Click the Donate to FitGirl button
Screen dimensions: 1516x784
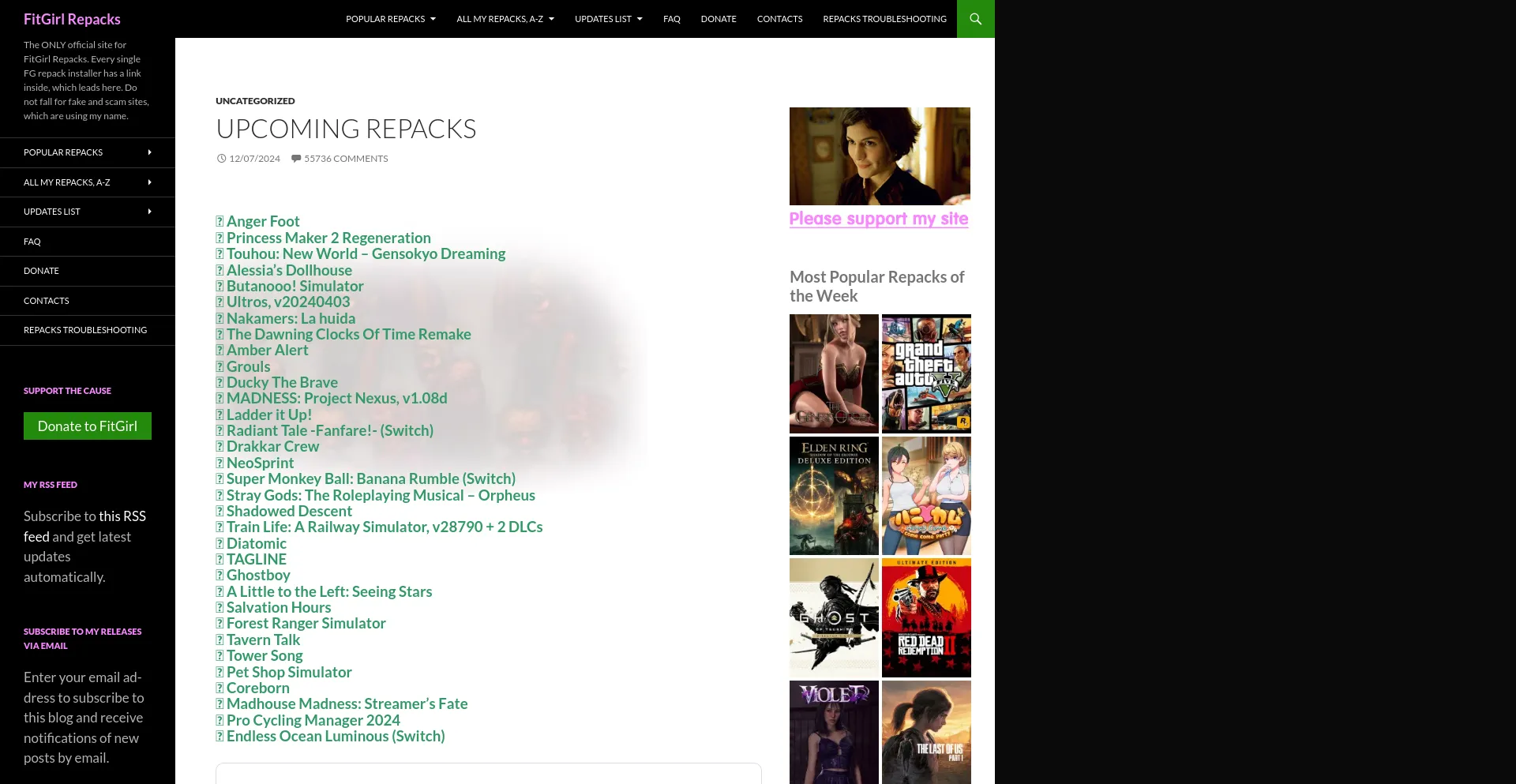click(88, 426)
